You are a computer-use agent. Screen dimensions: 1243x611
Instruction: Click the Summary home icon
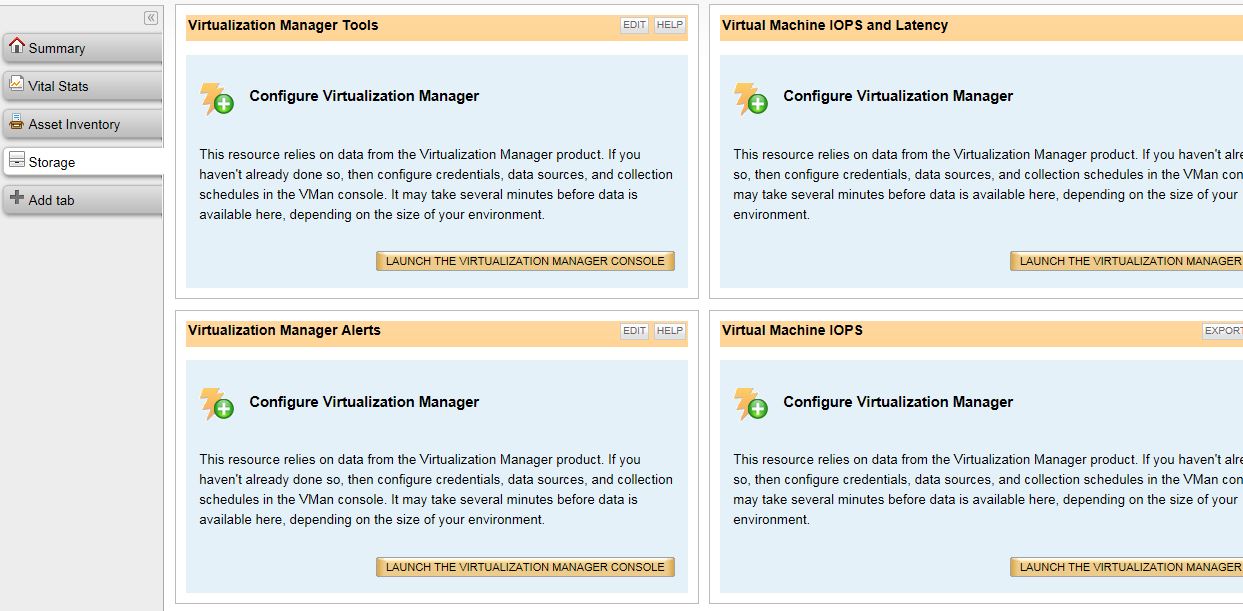tap(16, 46)
